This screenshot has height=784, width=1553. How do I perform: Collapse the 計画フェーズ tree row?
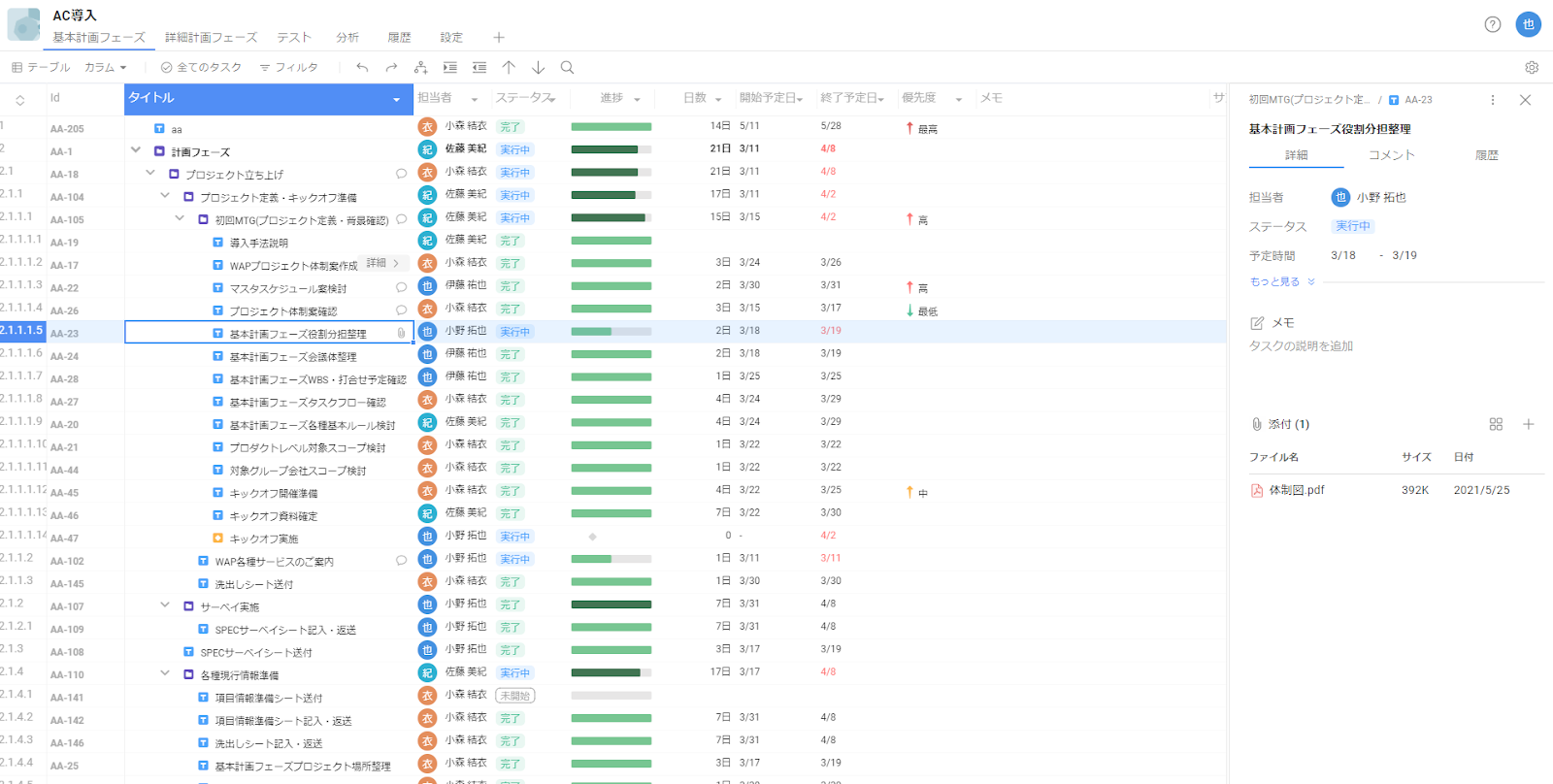pyautogui.click(x=136, y=150)
